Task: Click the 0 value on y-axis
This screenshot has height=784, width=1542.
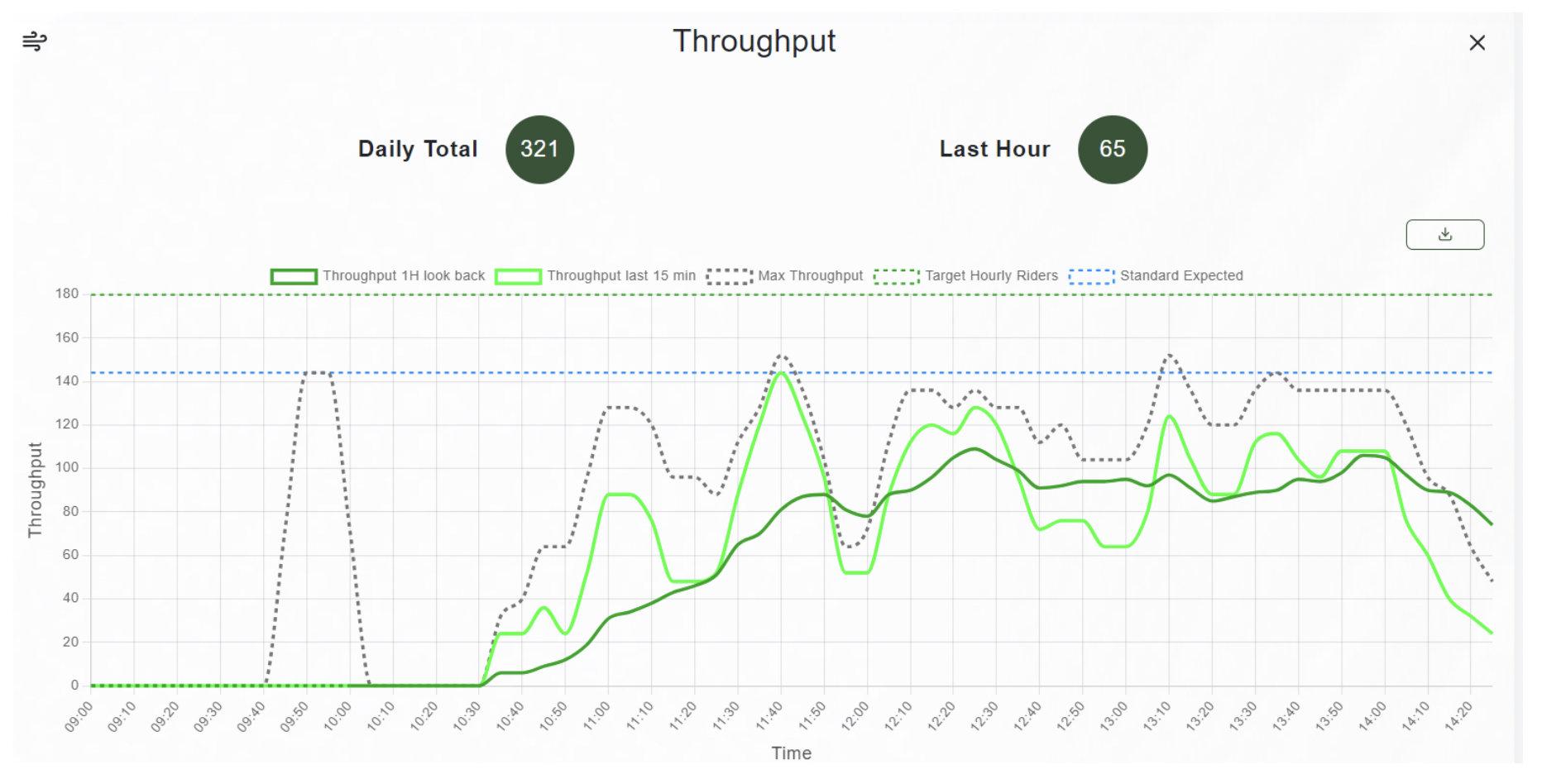Action: coord(74,685)
